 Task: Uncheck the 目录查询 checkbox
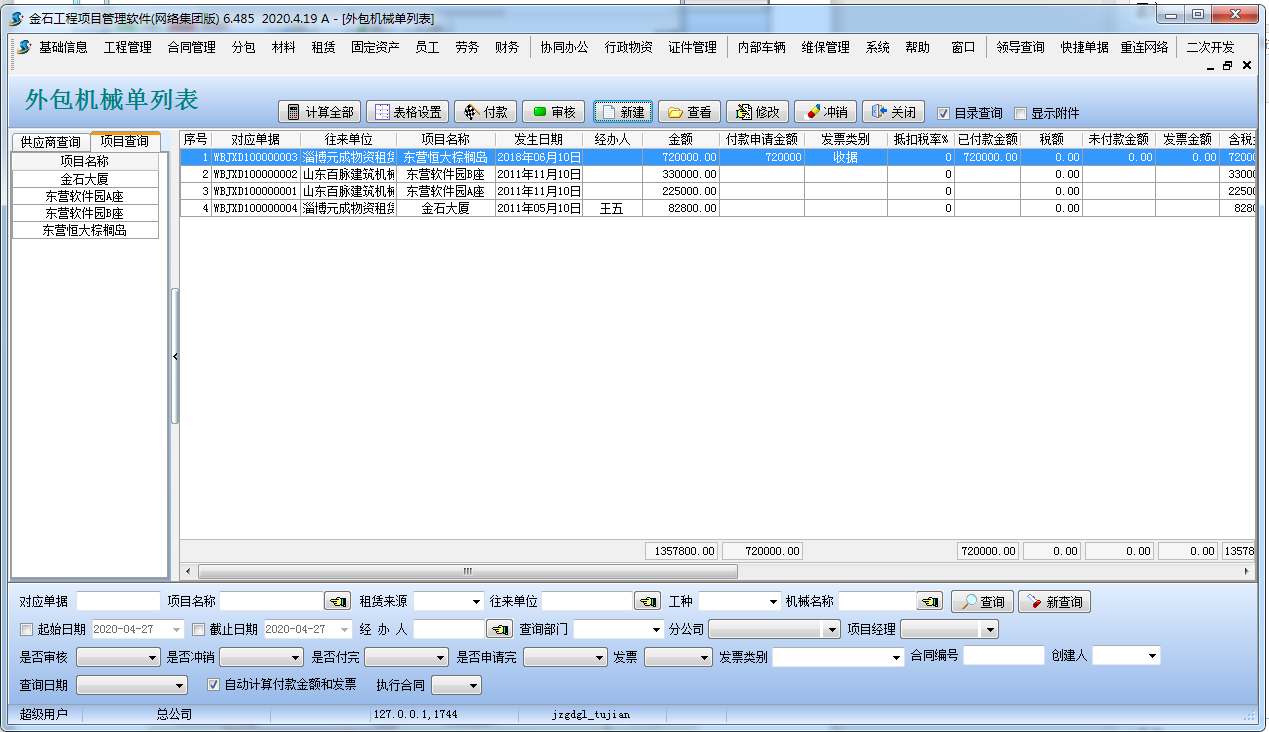943,113
